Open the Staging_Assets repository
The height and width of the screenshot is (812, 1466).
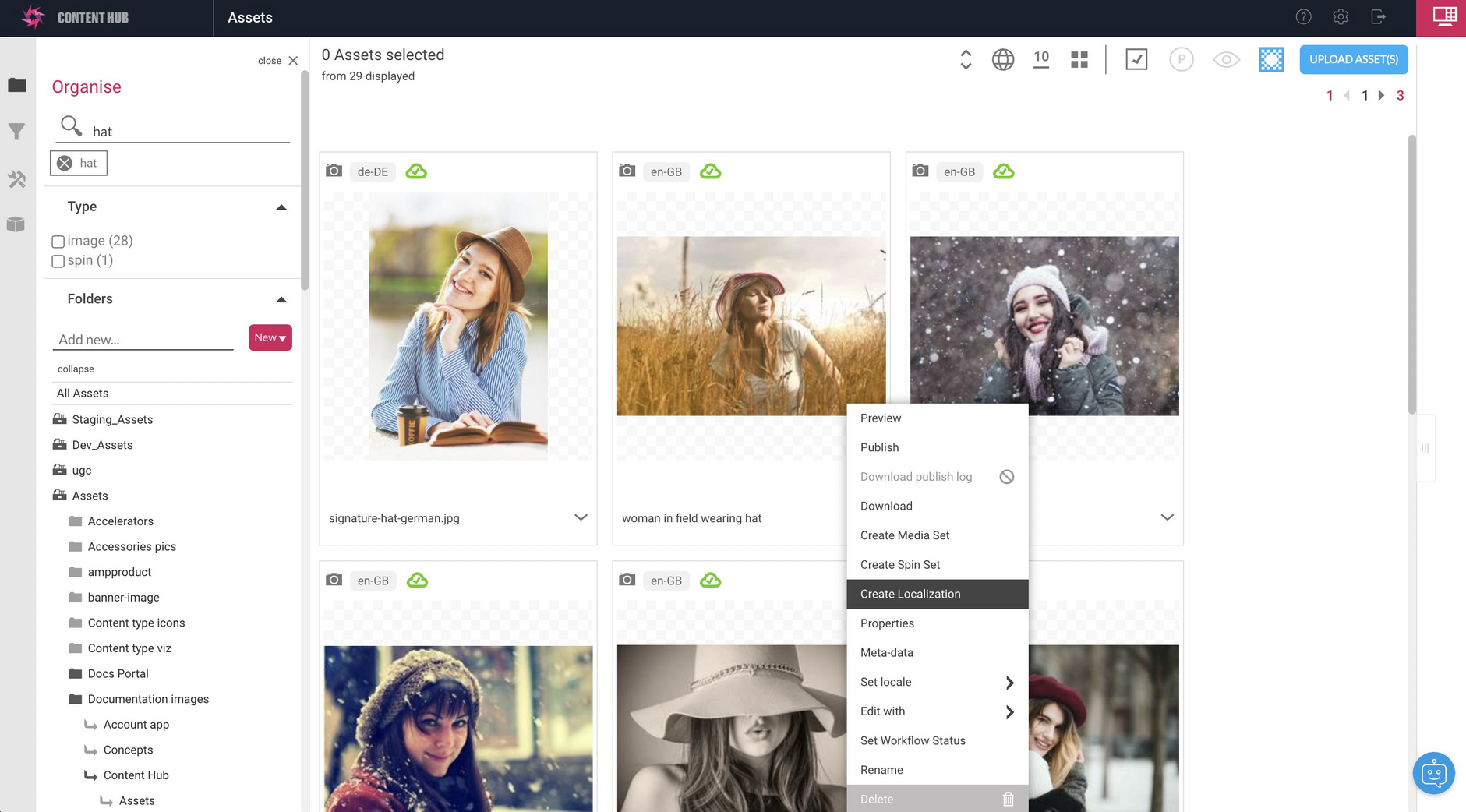point(112,419)
